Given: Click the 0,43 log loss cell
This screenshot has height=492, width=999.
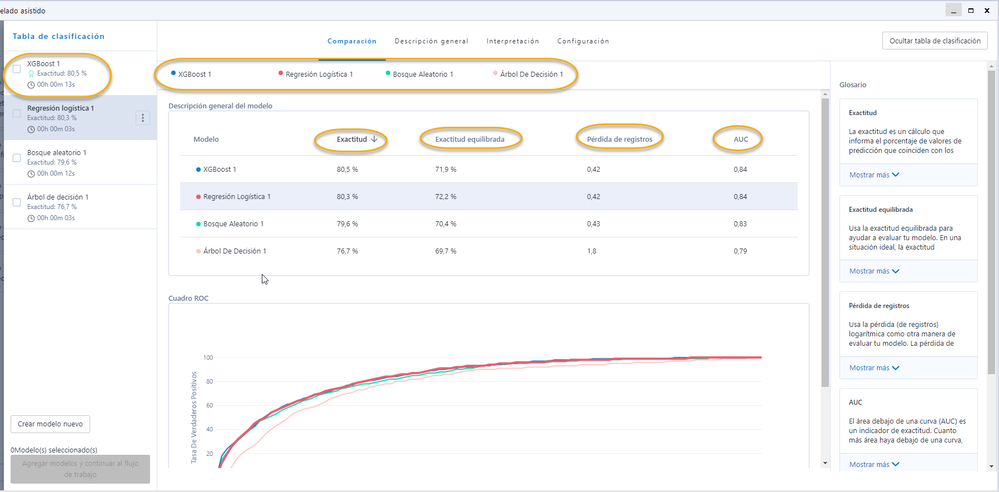Looking at the screenshot, I should point(594,224).
